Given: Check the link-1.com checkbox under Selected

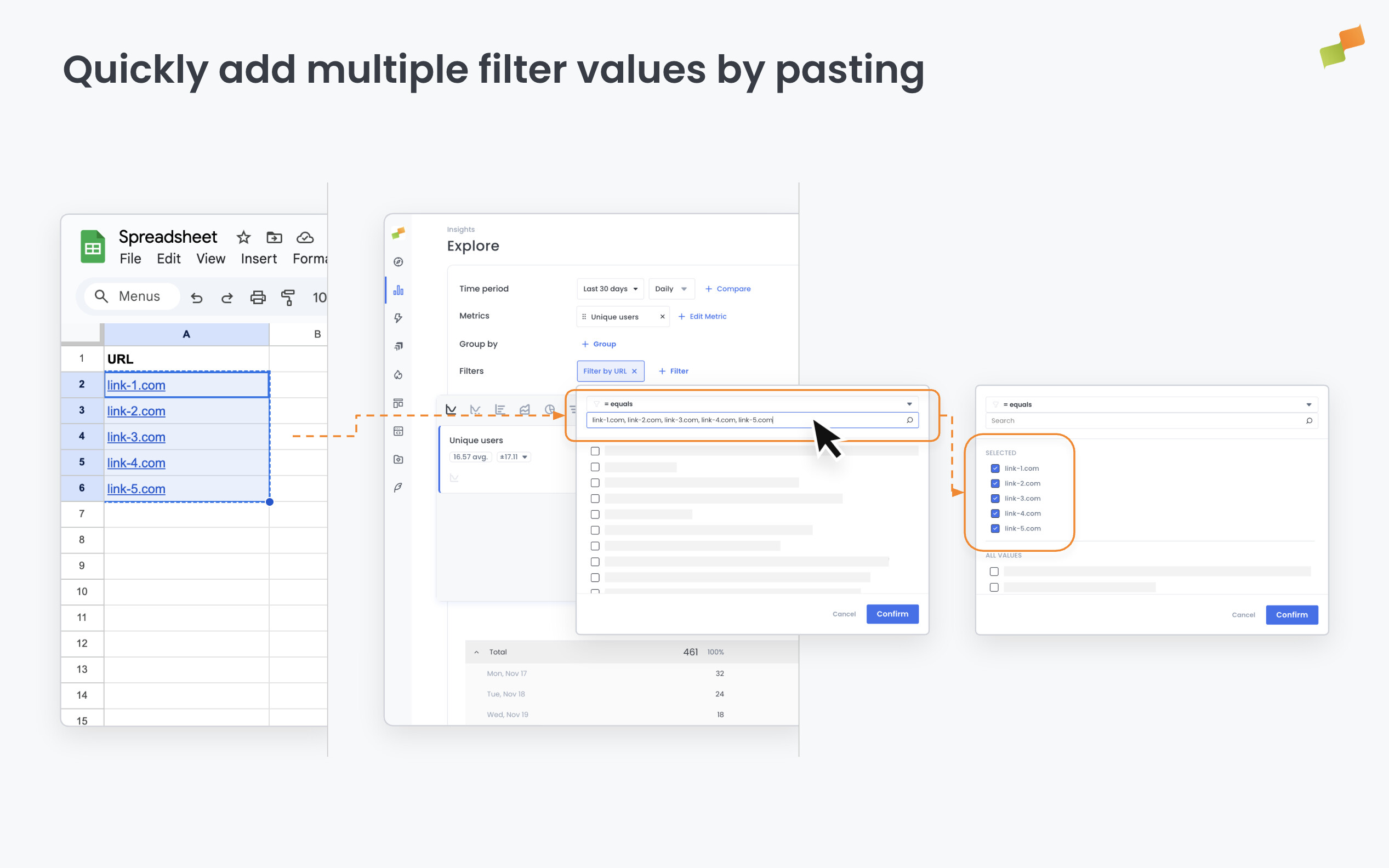Looking at the screenshot, I should 995,468.
